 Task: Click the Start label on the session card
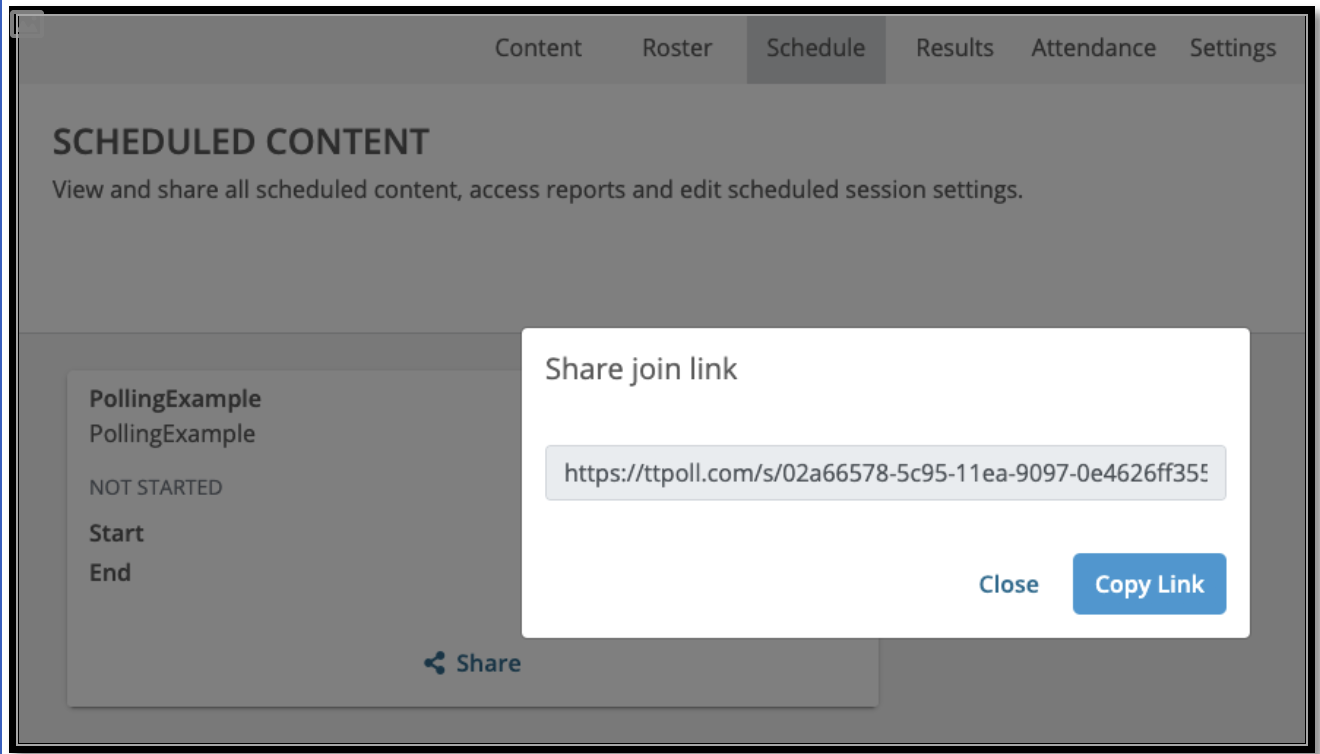pyautogui.click(x=116, y=533)
